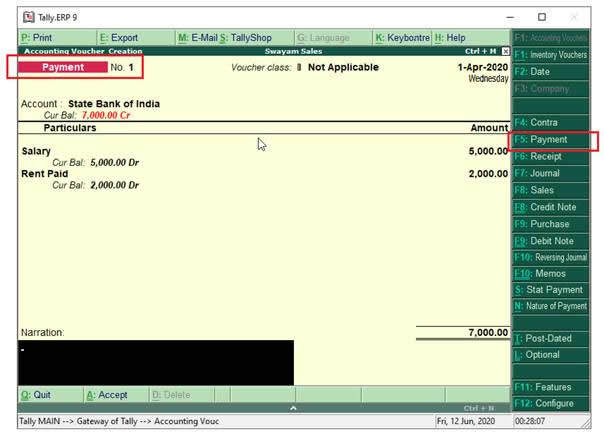Select F10: Reversing Journal
The width and height of the screenshot is (604, 434).
(x=550, y=257)
